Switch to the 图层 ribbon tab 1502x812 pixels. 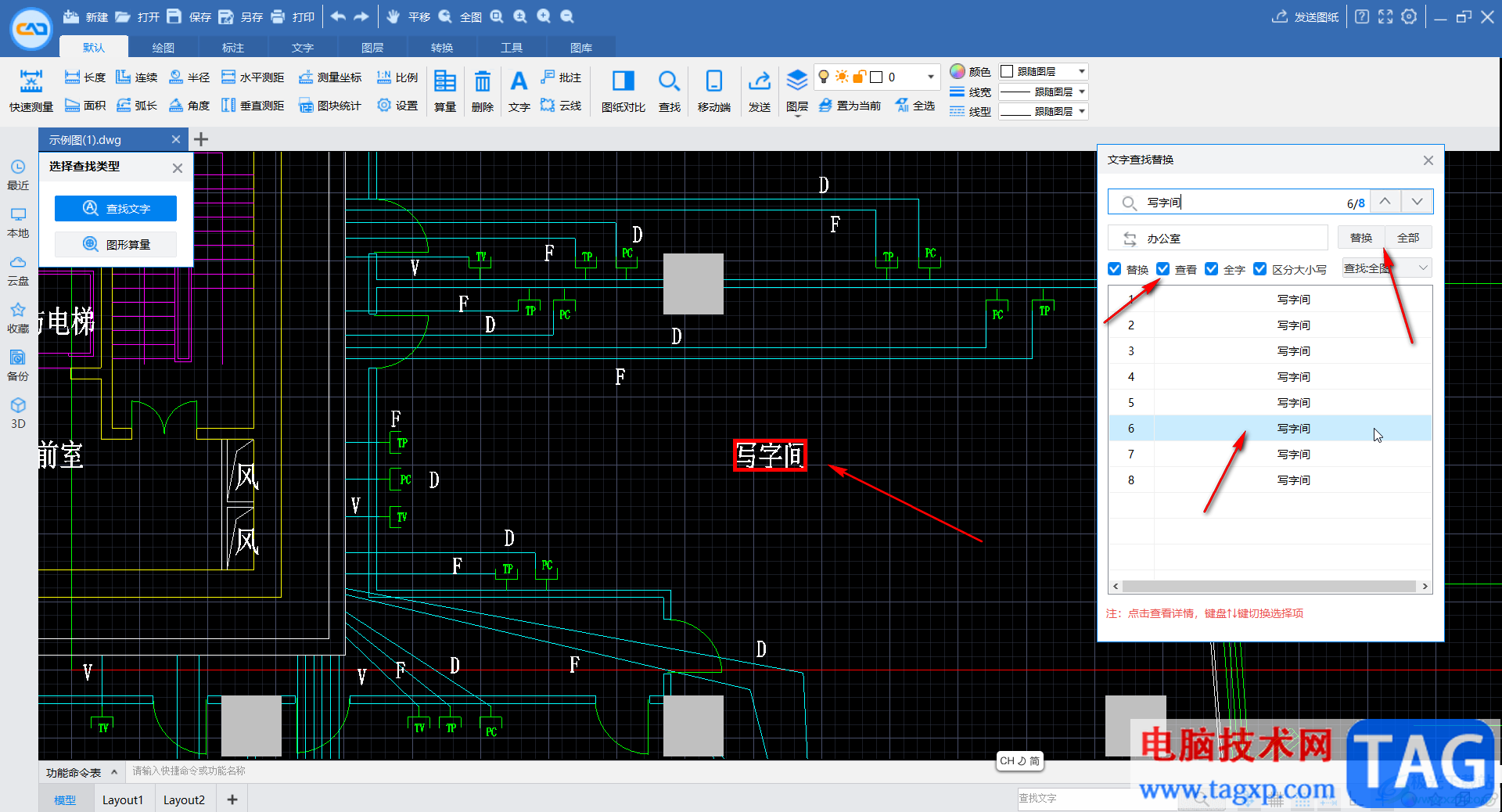(372, 48)
